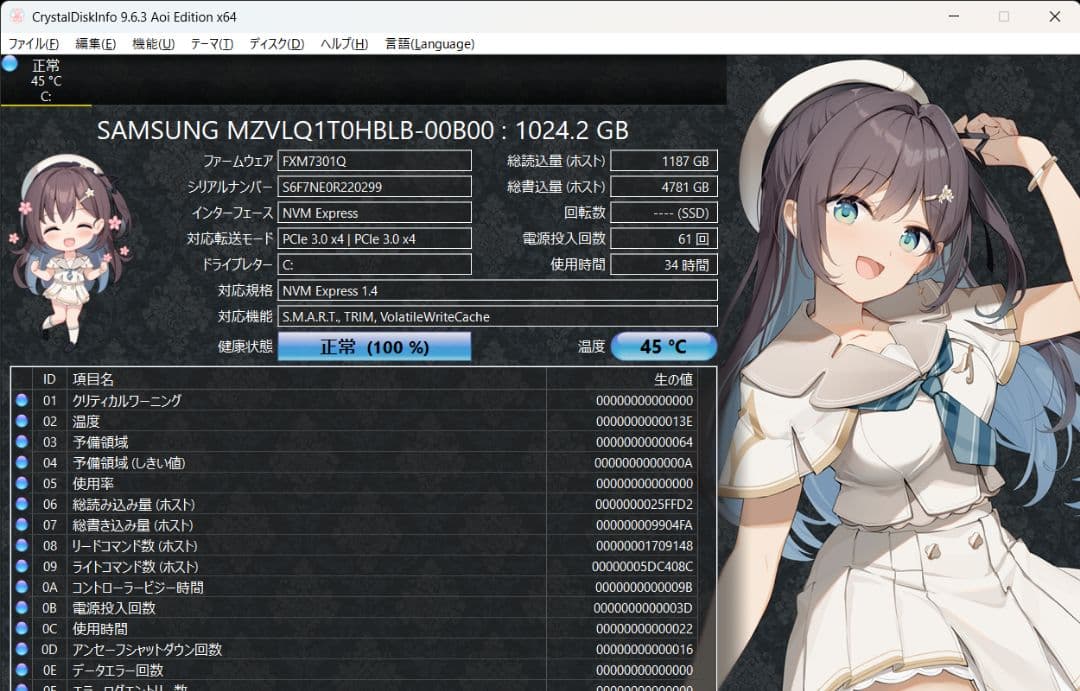1080x691 pixels.
Task: Click the ID column header
Action: point(49,379)
